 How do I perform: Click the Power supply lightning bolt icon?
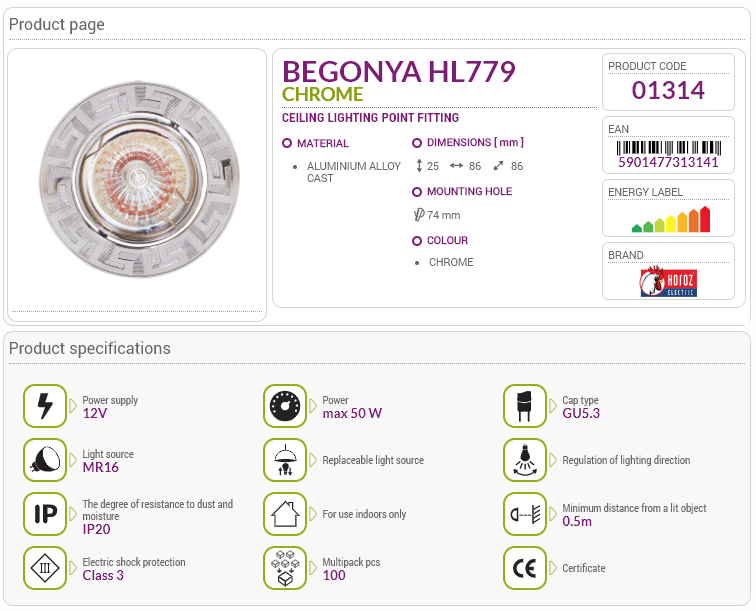[x=45, y=406]
